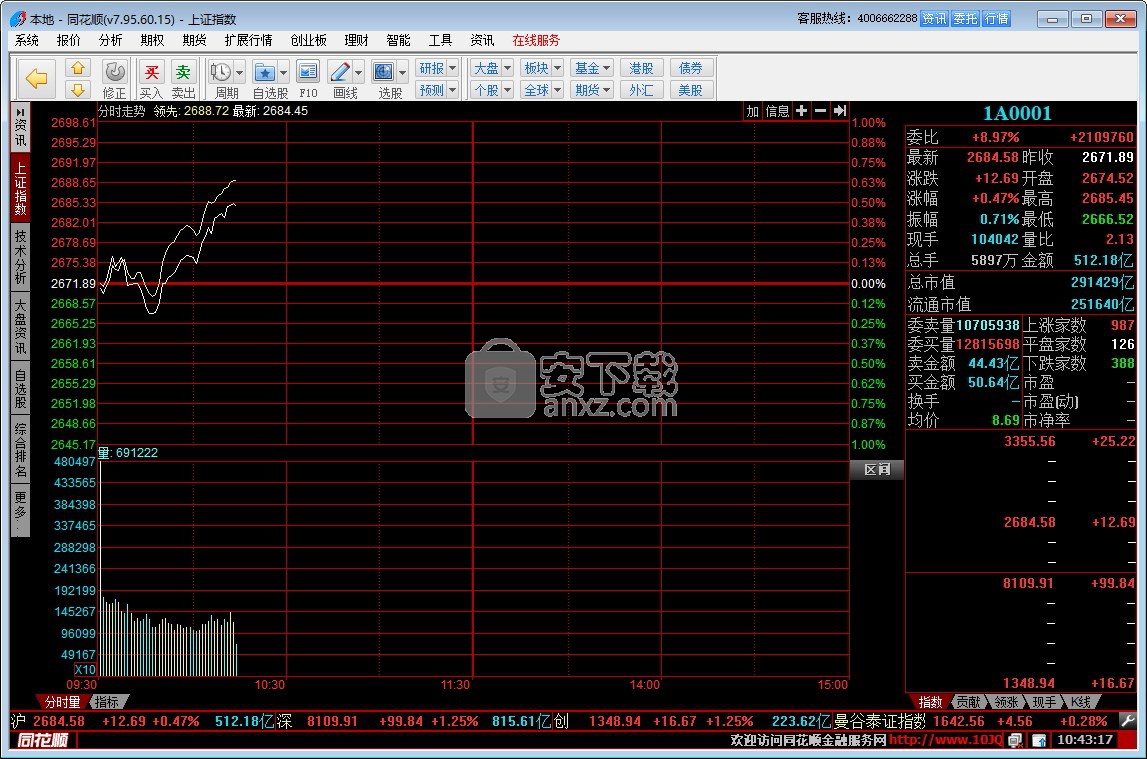
Task: Open the 分析 menu
Action: coord(110,40)
